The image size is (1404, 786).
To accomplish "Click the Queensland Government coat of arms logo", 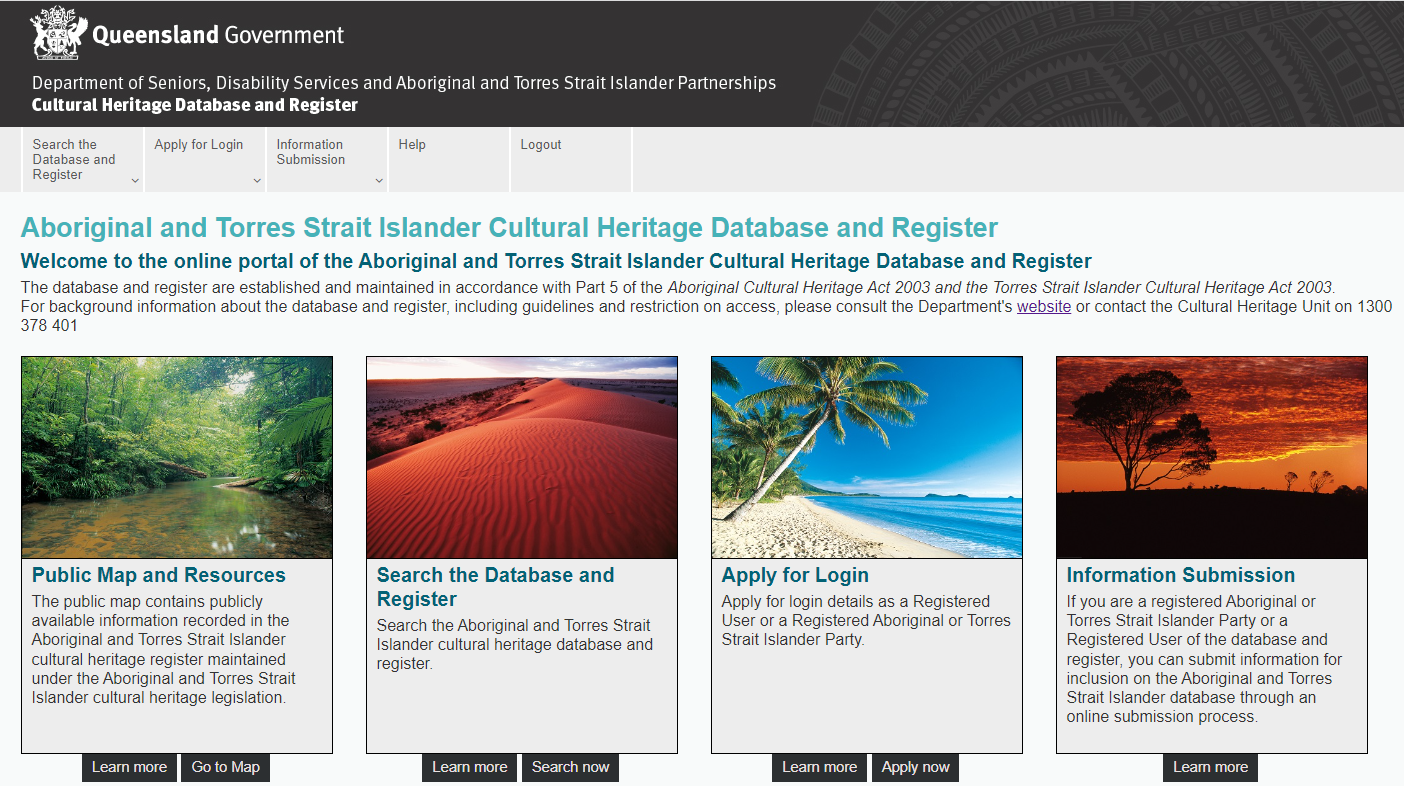I will (x=59, y=33).
